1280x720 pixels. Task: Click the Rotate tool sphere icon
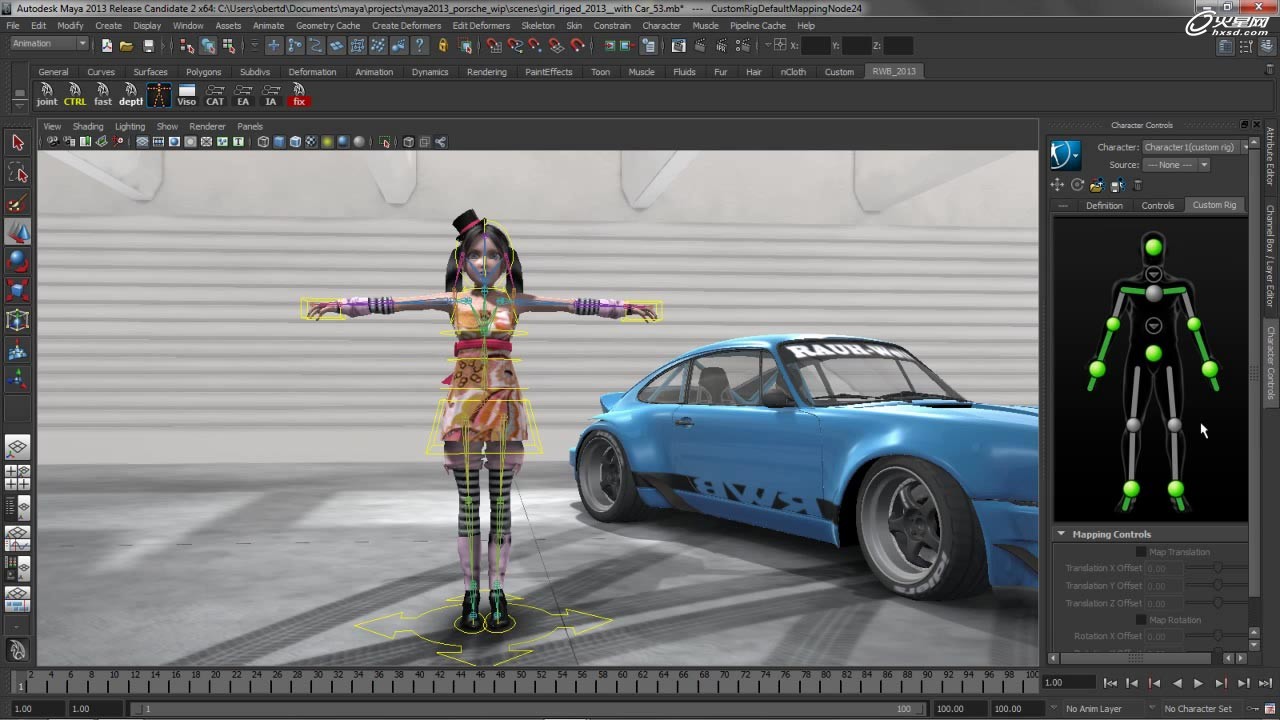(x=17, y=261)
